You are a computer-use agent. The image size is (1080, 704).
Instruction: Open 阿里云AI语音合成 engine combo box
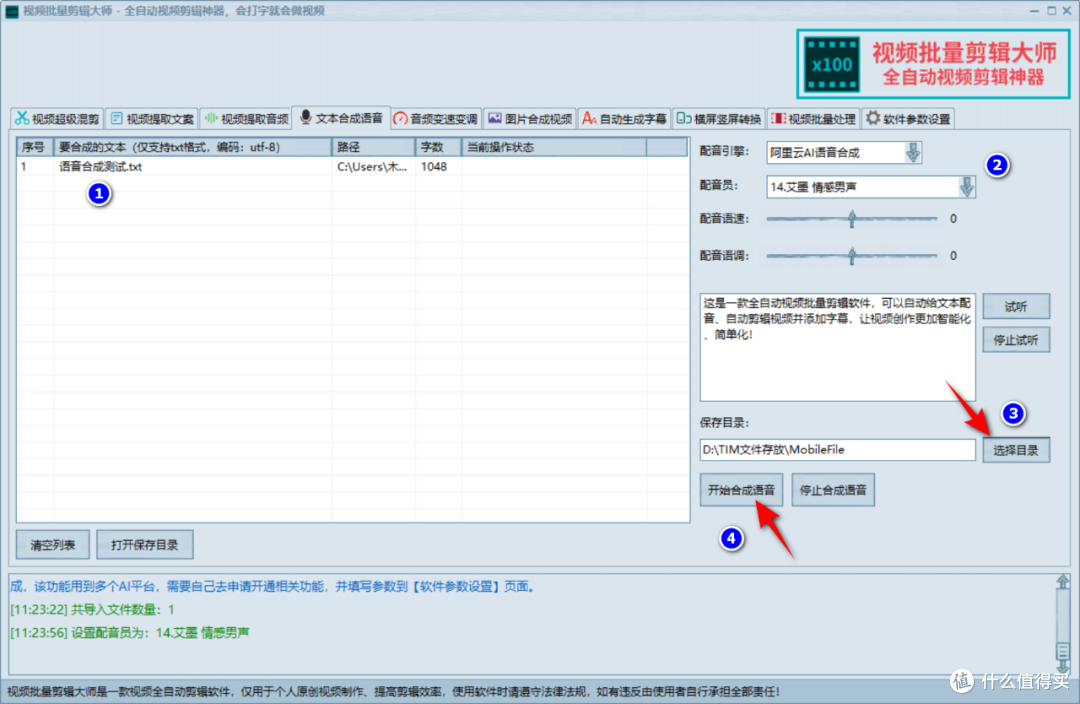click(844, 152)
